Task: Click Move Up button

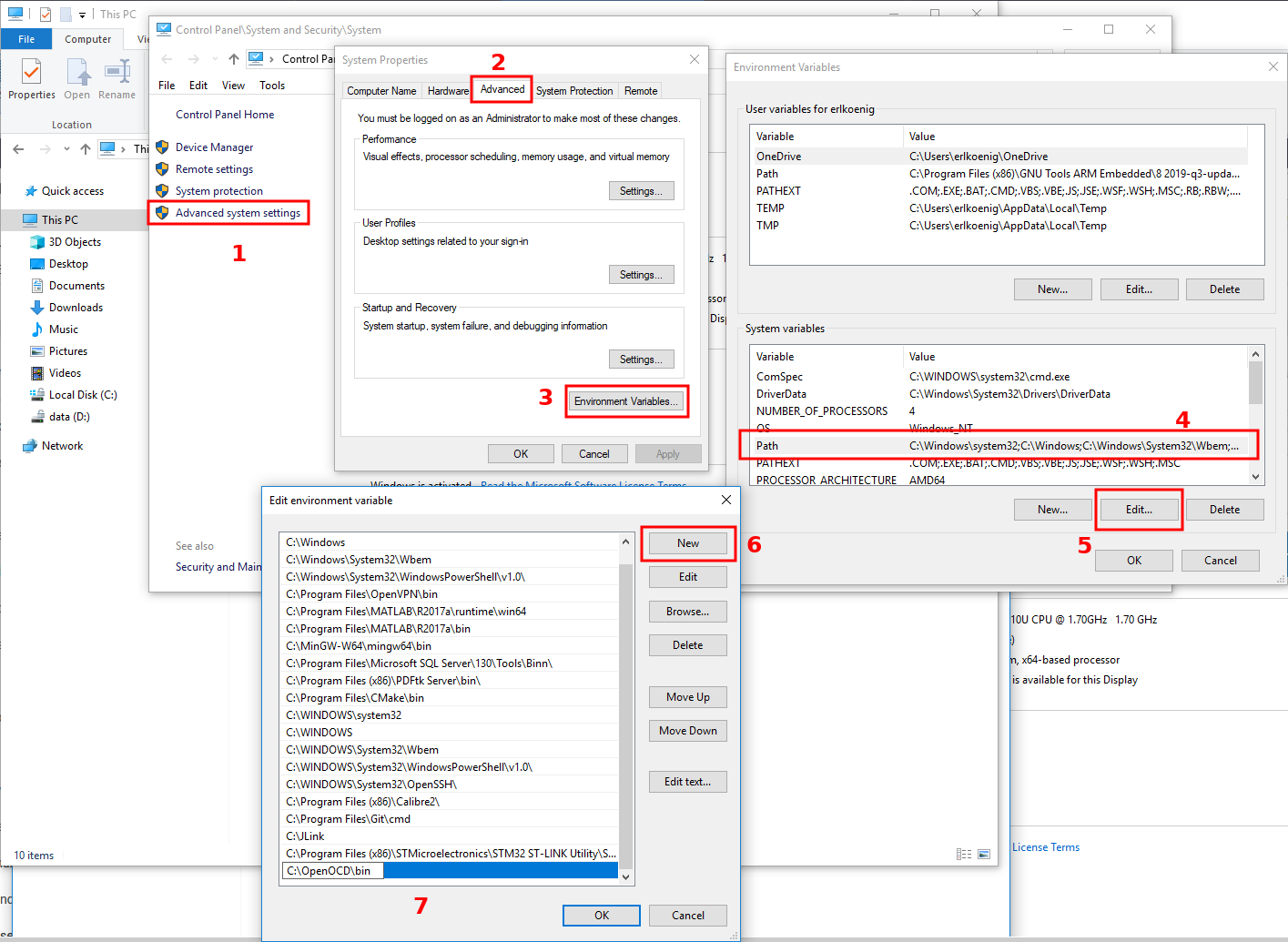Action: pyautogui.click(x=688, y=697)
